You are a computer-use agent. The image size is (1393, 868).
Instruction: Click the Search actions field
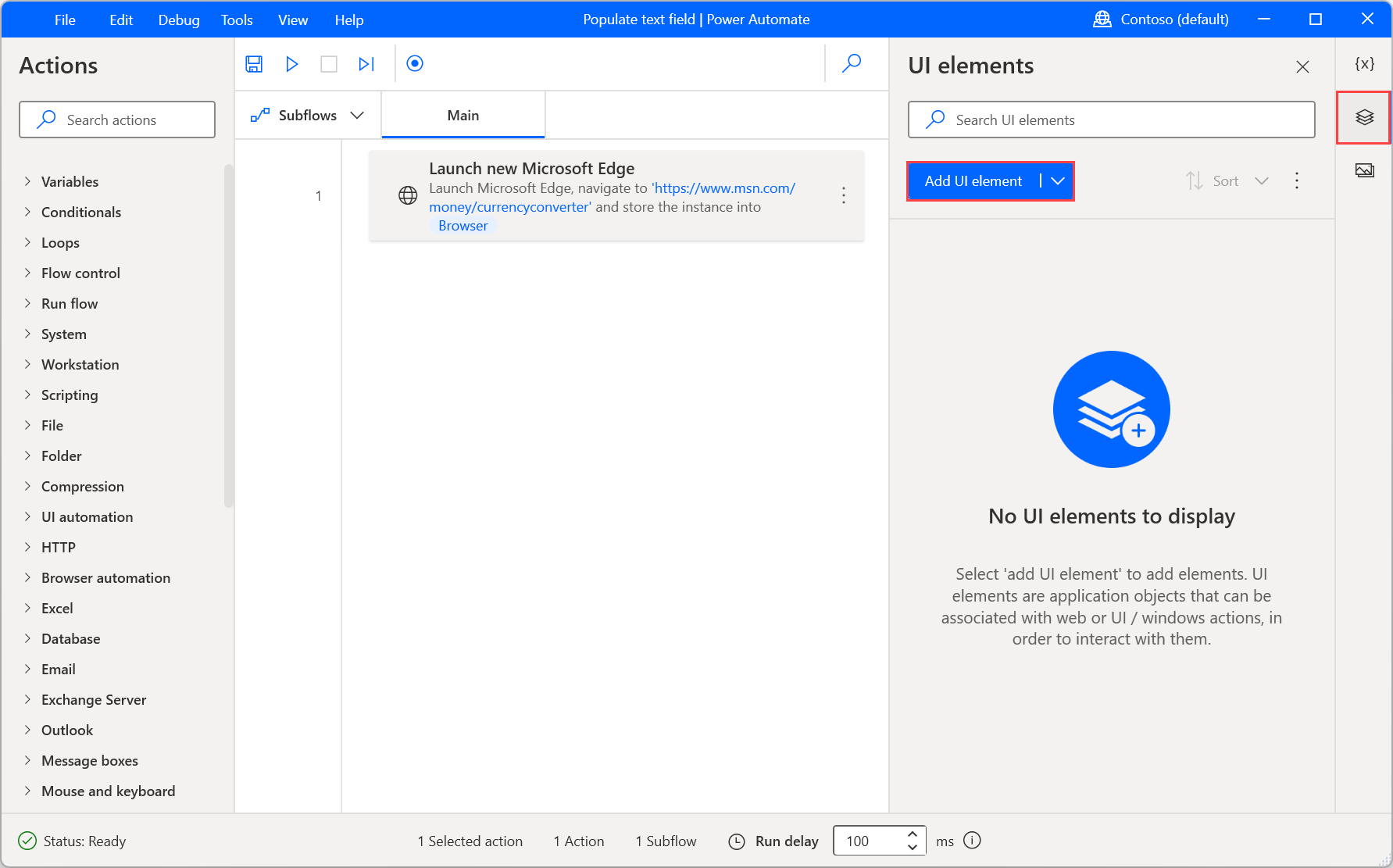coord(117,120)
